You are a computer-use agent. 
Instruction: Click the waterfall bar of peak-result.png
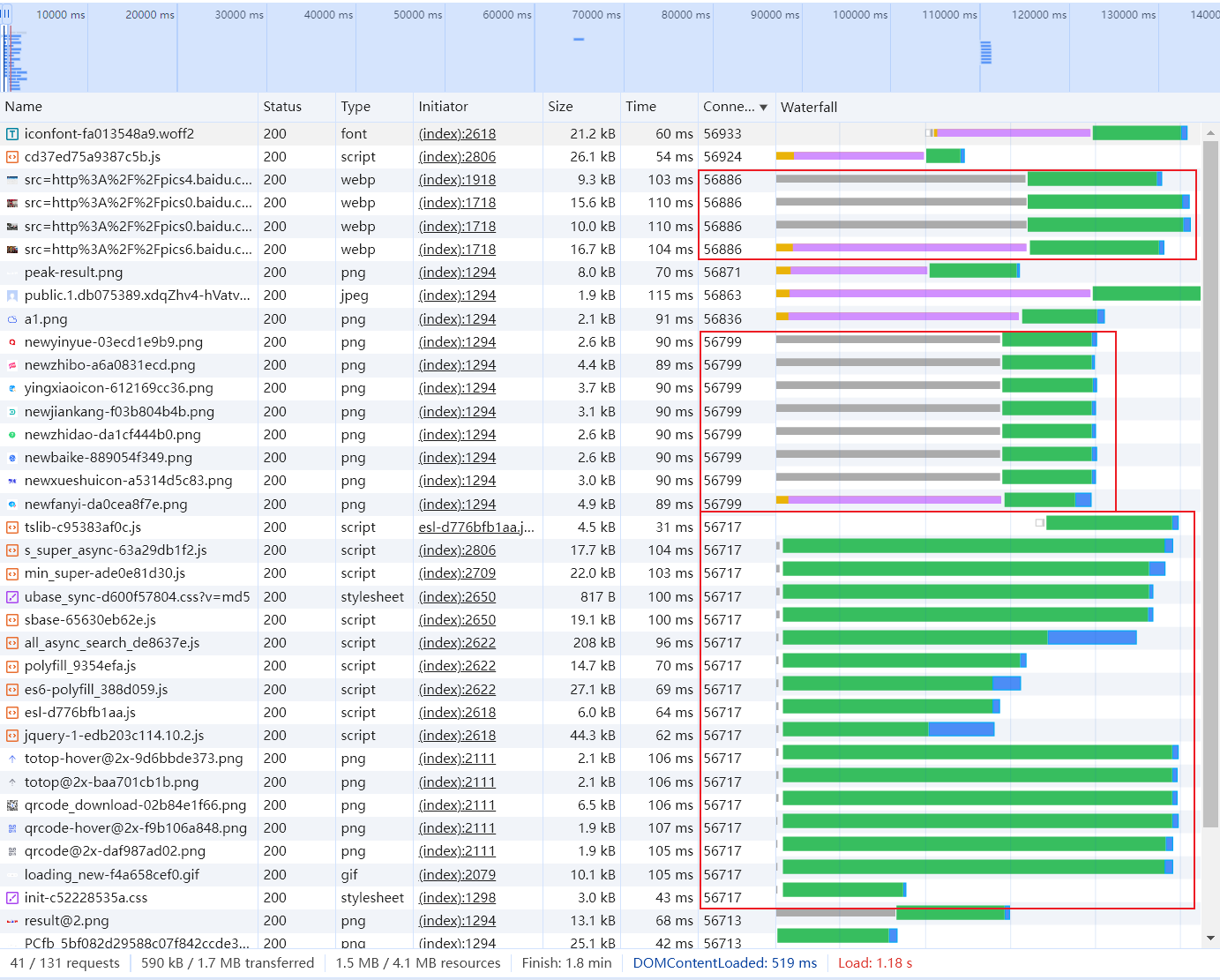pos(898,271)
